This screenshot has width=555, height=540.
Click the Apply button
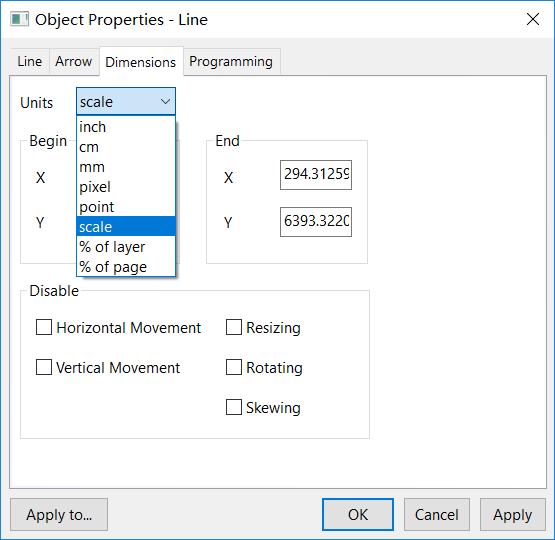click(x=513, y=515)
